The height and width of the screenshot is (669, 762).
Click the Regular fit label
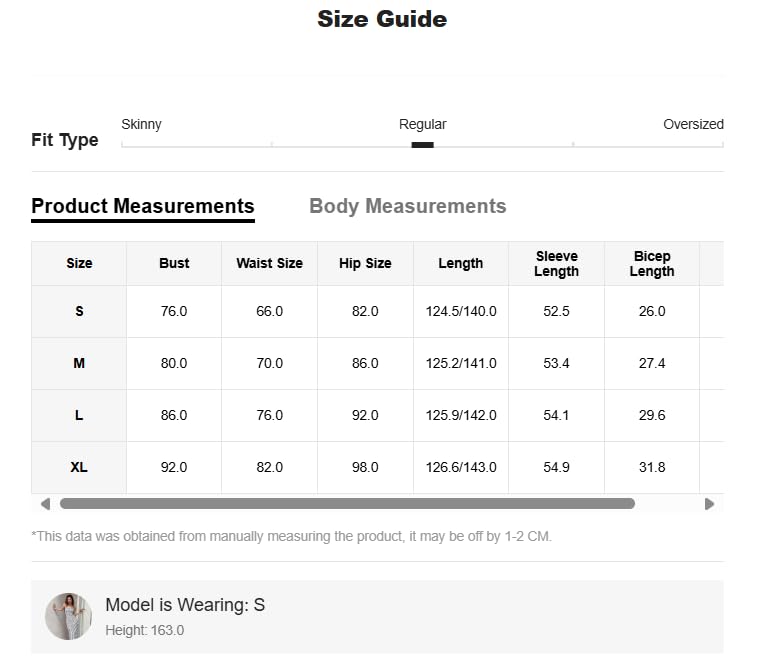point(422,124)
